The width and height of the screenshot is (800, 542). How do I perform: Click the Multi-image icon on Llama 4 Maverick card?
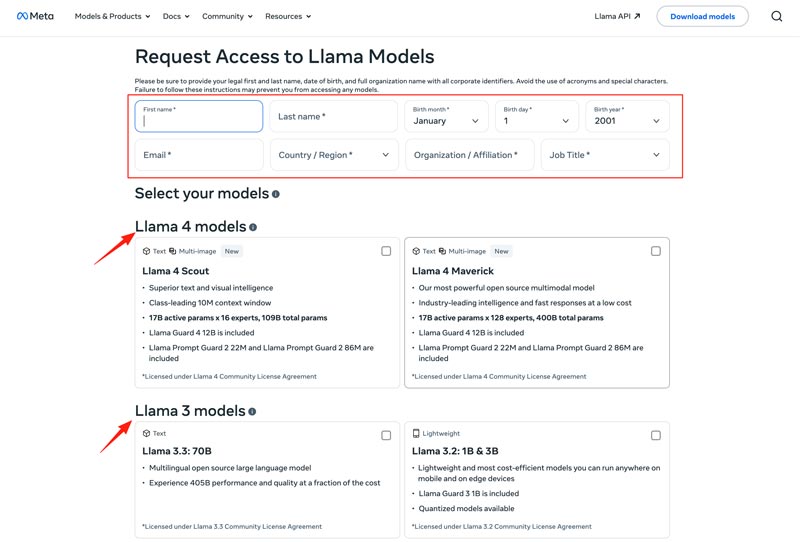tap(443, 252)
